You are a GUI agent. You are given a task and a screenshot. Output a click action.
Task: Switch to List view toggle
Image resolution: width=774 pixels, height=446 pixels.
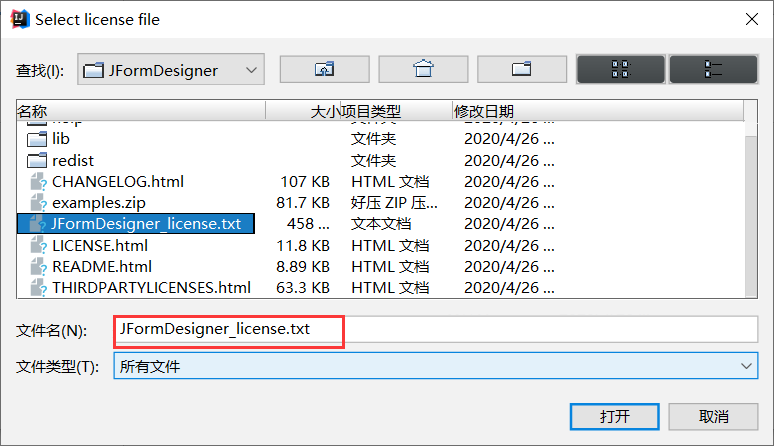[x=620, y=69]
